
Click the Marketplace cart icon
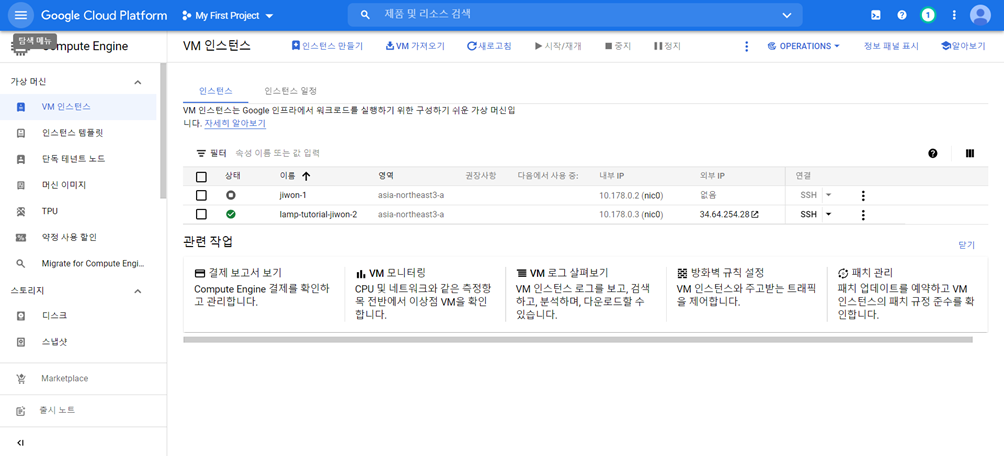20,379
